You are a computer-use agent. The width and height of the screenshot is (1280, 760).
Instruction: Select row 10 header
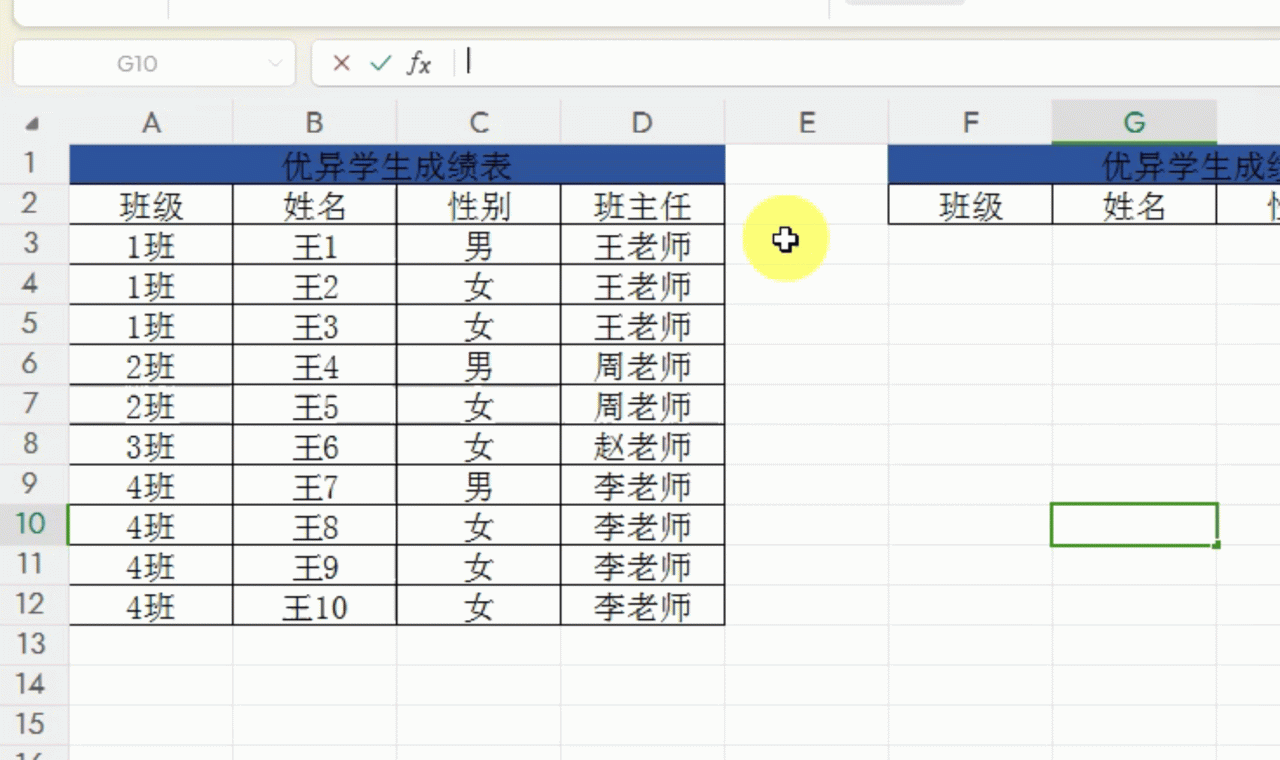(x=34, y=524)
